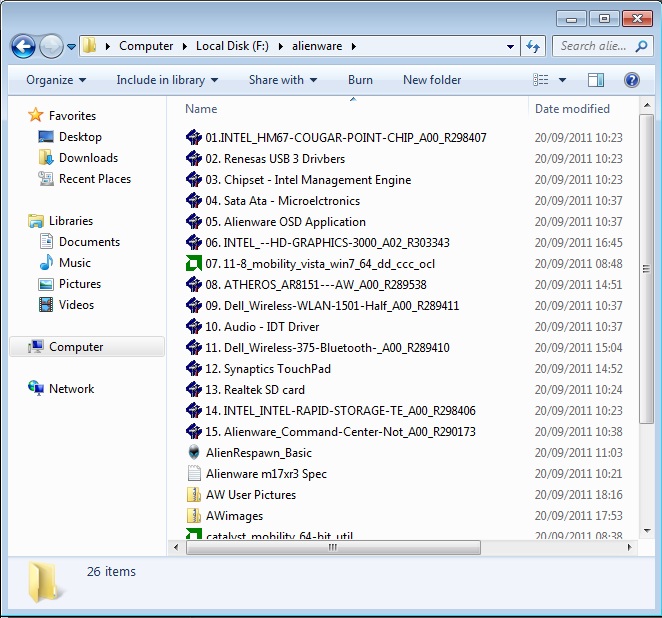Click the New folder button
This screenshot has width=662, height=618.
[x=432, y=80]
